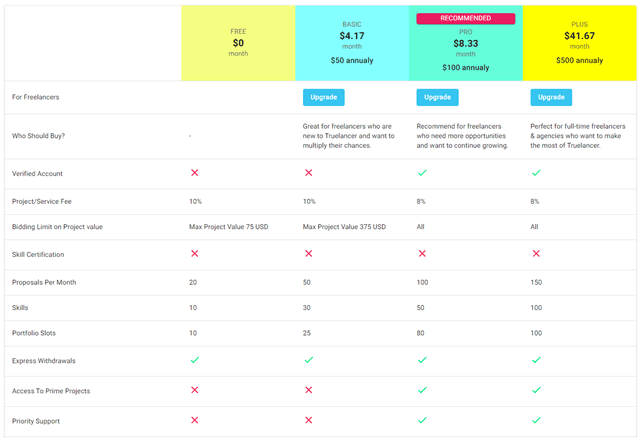Select the yellow-green Free plan header

pyautogui.click(x=238, y=43)
